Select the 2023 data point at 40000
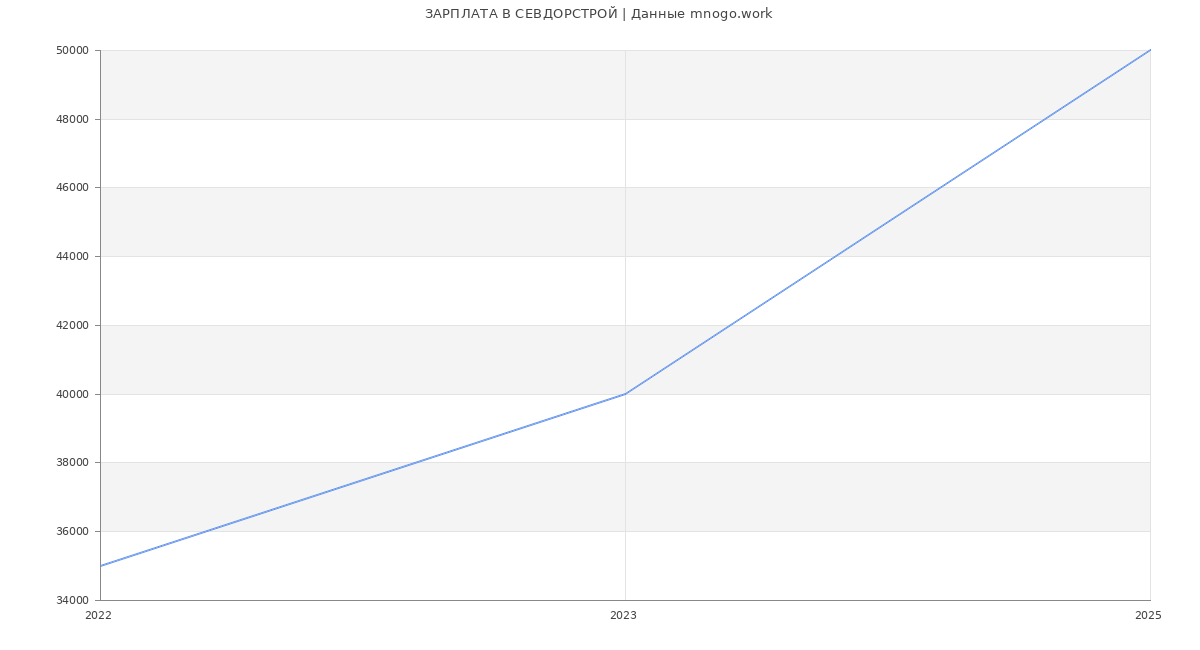 point(625,394)
